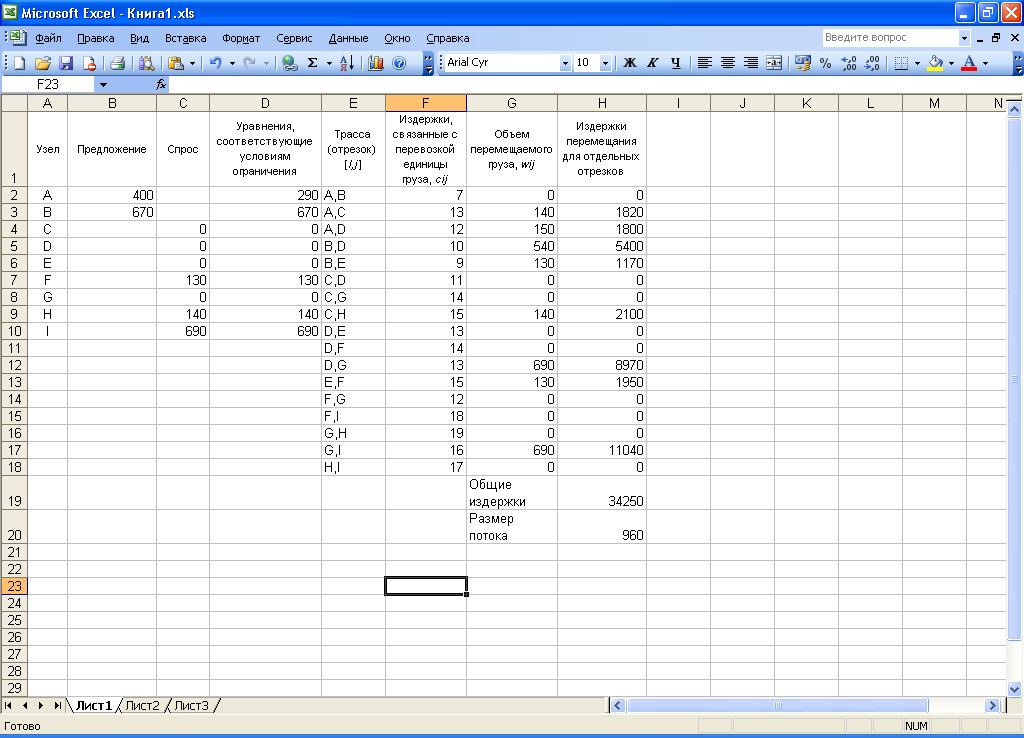Open the Name Box dropdown arrow
The height and width of the screenshot is (738, 1024).
click(103, 85)
